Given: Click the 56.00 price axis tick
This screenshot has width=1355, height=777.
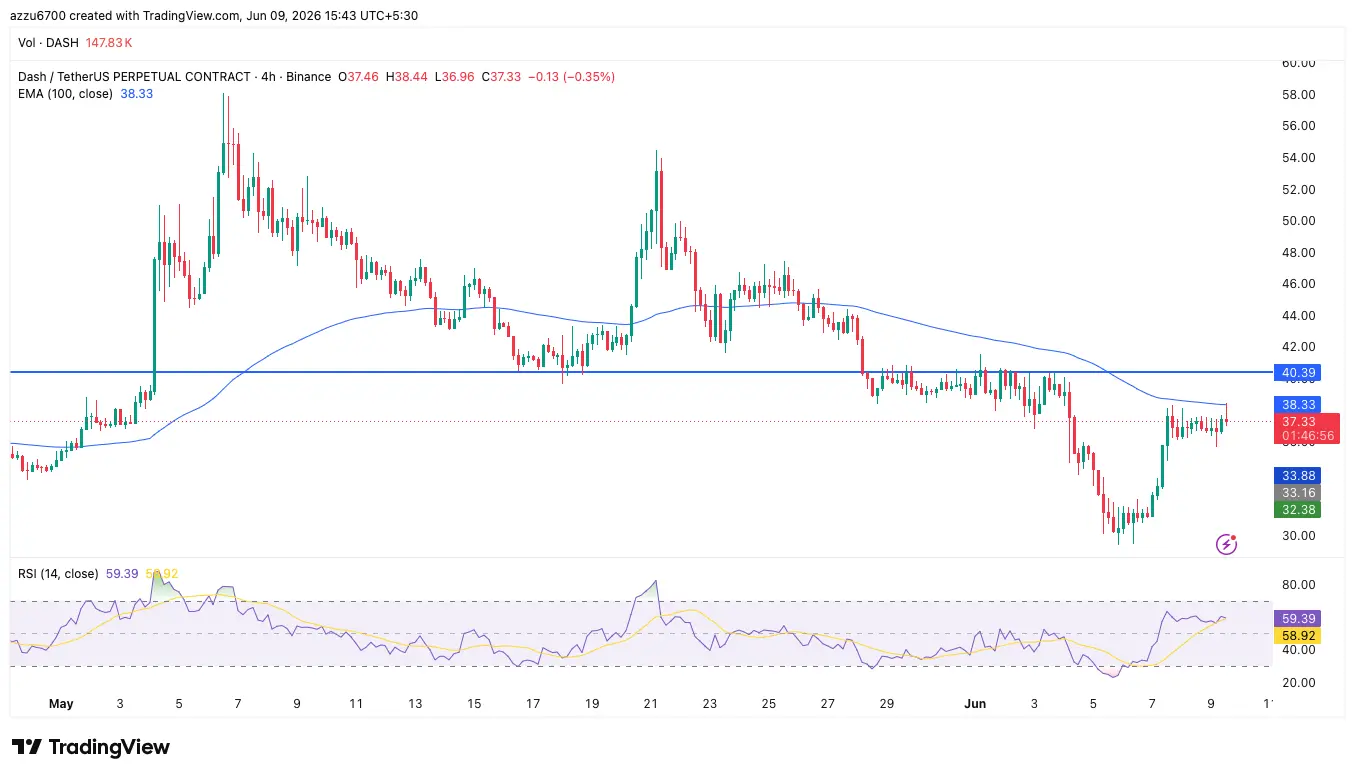Looking at the screenshot, I should click(x=1299, y=126).
